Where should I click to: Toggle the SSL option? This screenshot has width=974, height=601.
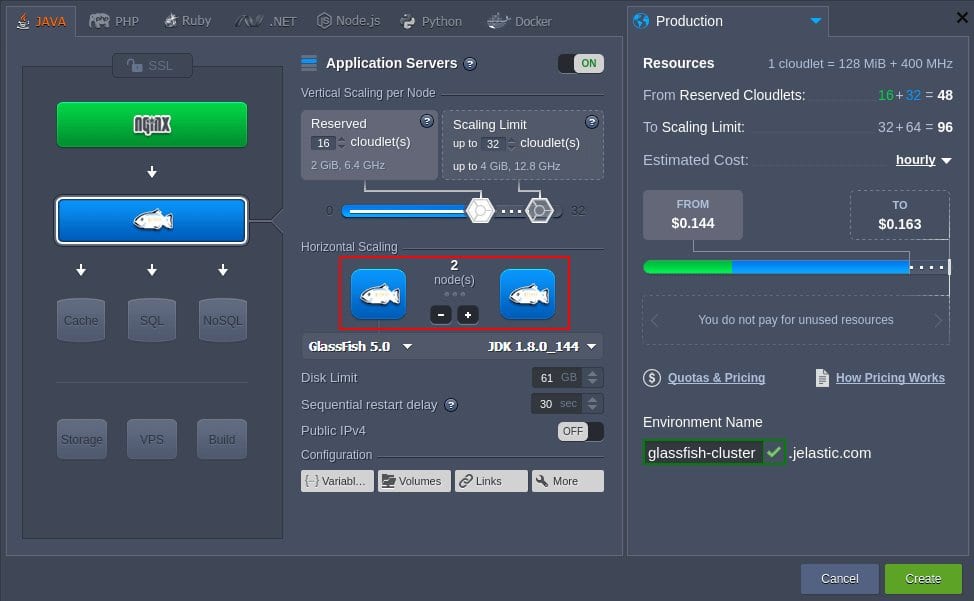tap(152, 65)
